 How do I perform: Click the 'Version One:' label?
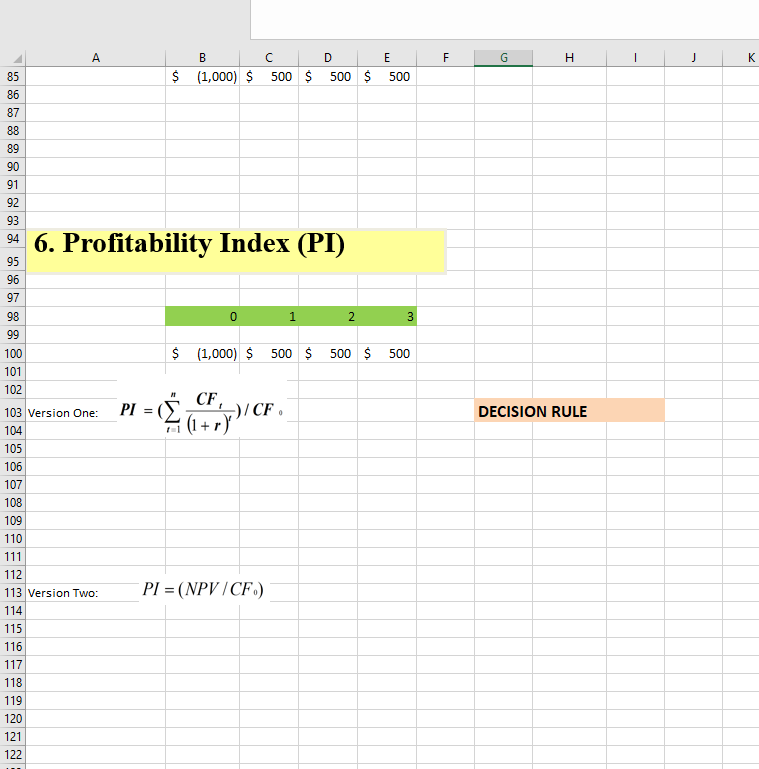coord(63,413)
